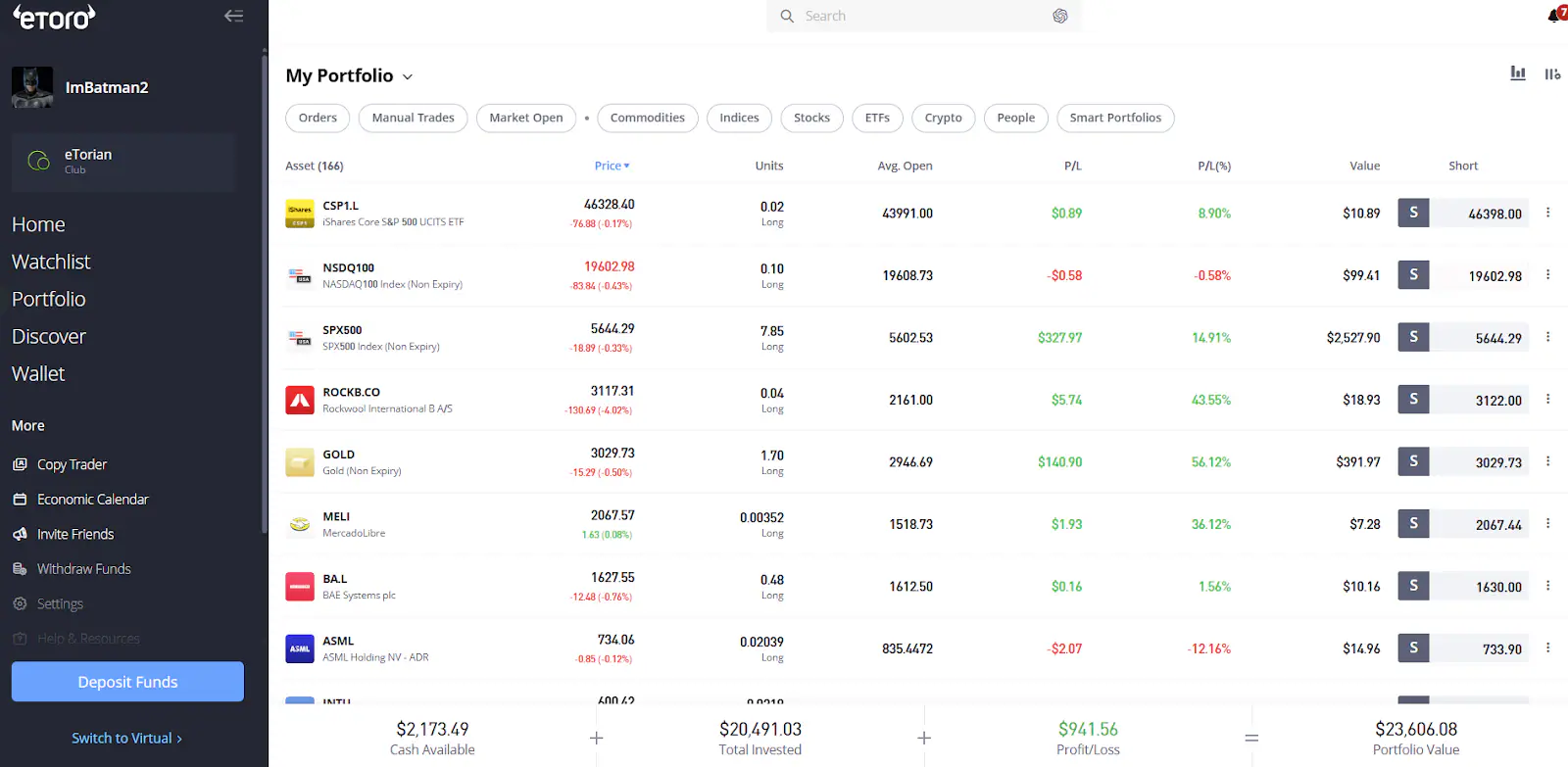Screen dimensions: 1568x767
Task: Expand the My Portfolio dropdown
Action: click(408, 77)
